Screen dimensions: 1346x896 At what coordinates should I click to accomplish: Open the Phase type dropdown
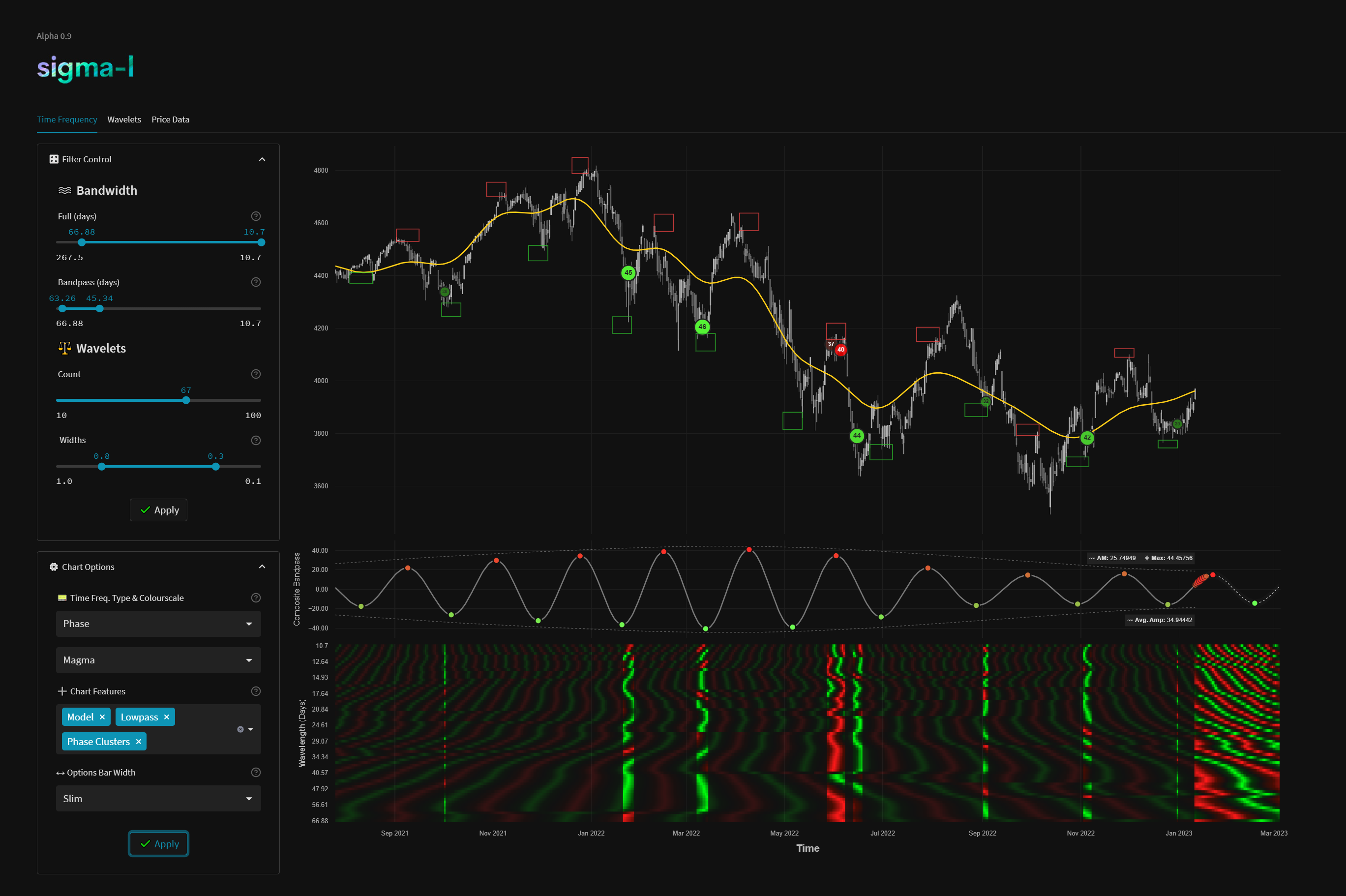point(158,624)
